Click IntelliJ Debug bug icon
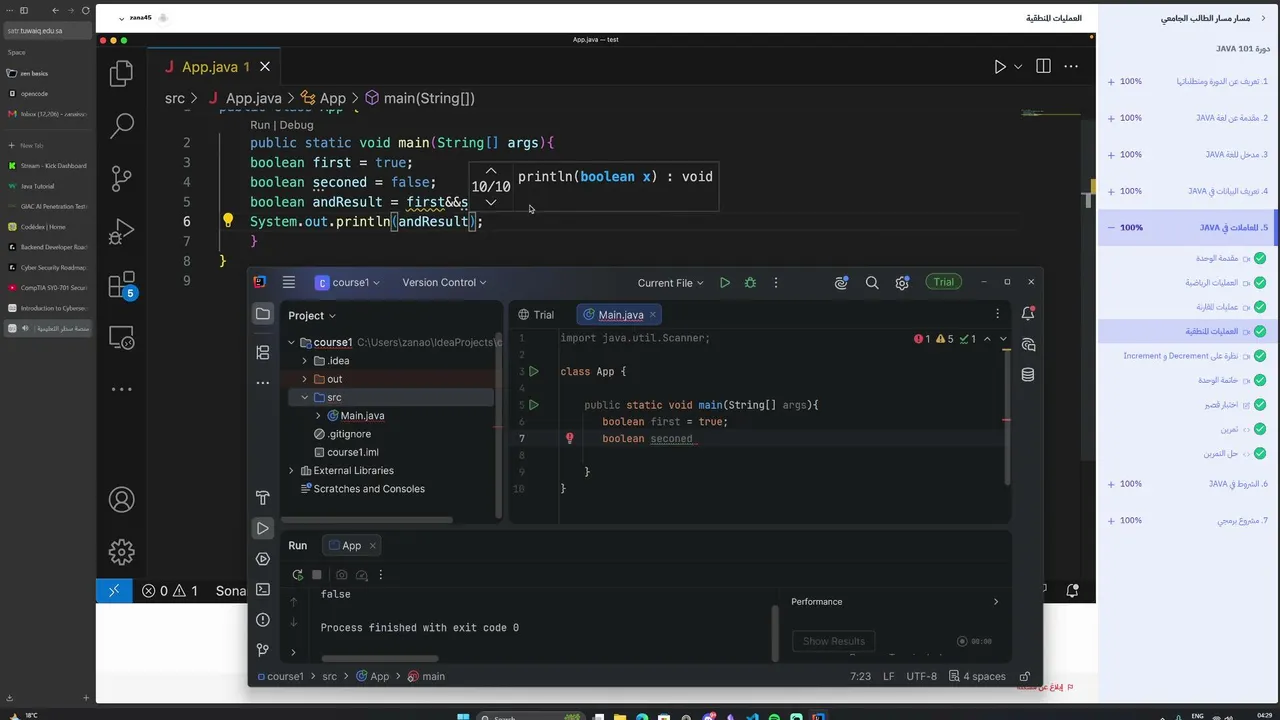Viewport: 1280px width, 720px height. [750, 283]
